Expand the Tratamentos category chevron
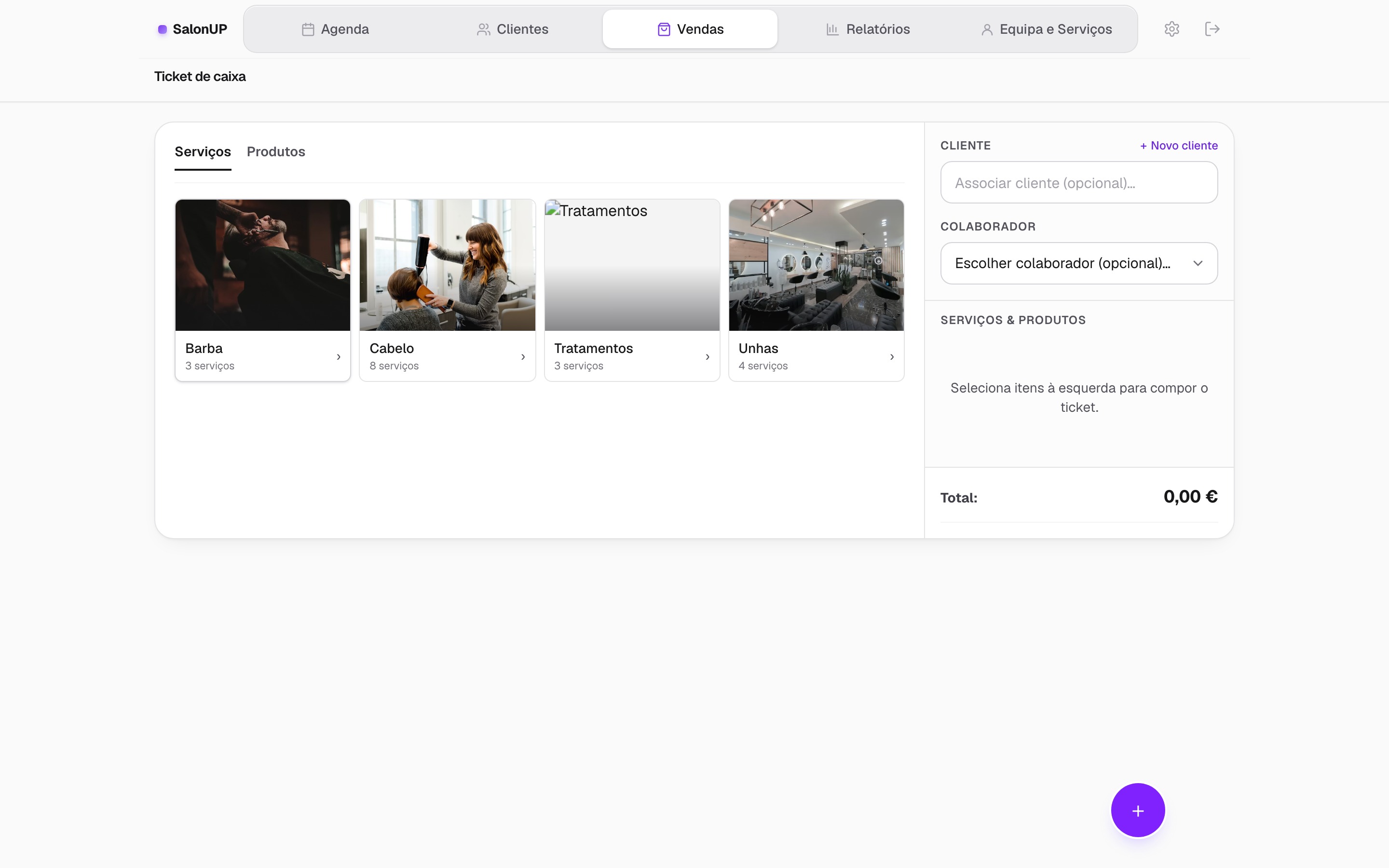Viewport: 1389px width, 868px height. (708, 357)
